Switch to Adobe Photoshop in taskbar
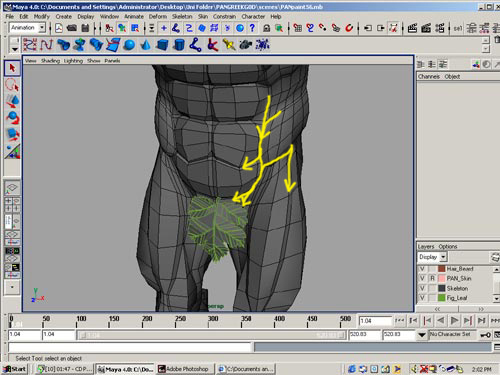The image size is (500, 375). 185,369
